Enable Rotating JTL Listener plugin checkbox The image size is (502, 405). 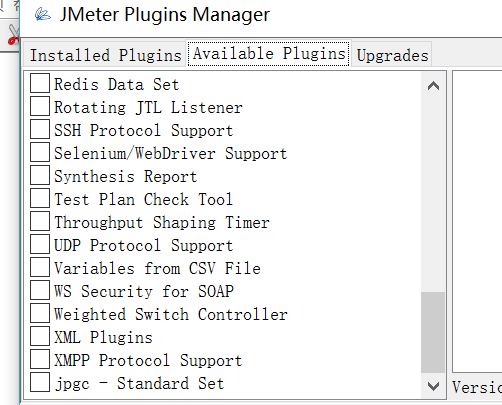[x=40, y=106]
